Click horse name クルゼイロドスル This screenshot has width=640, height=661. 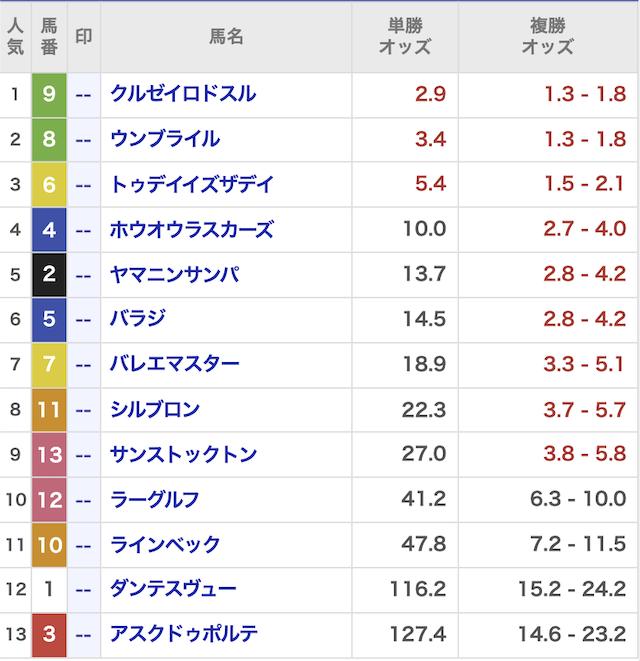click(x=183, y=94)
